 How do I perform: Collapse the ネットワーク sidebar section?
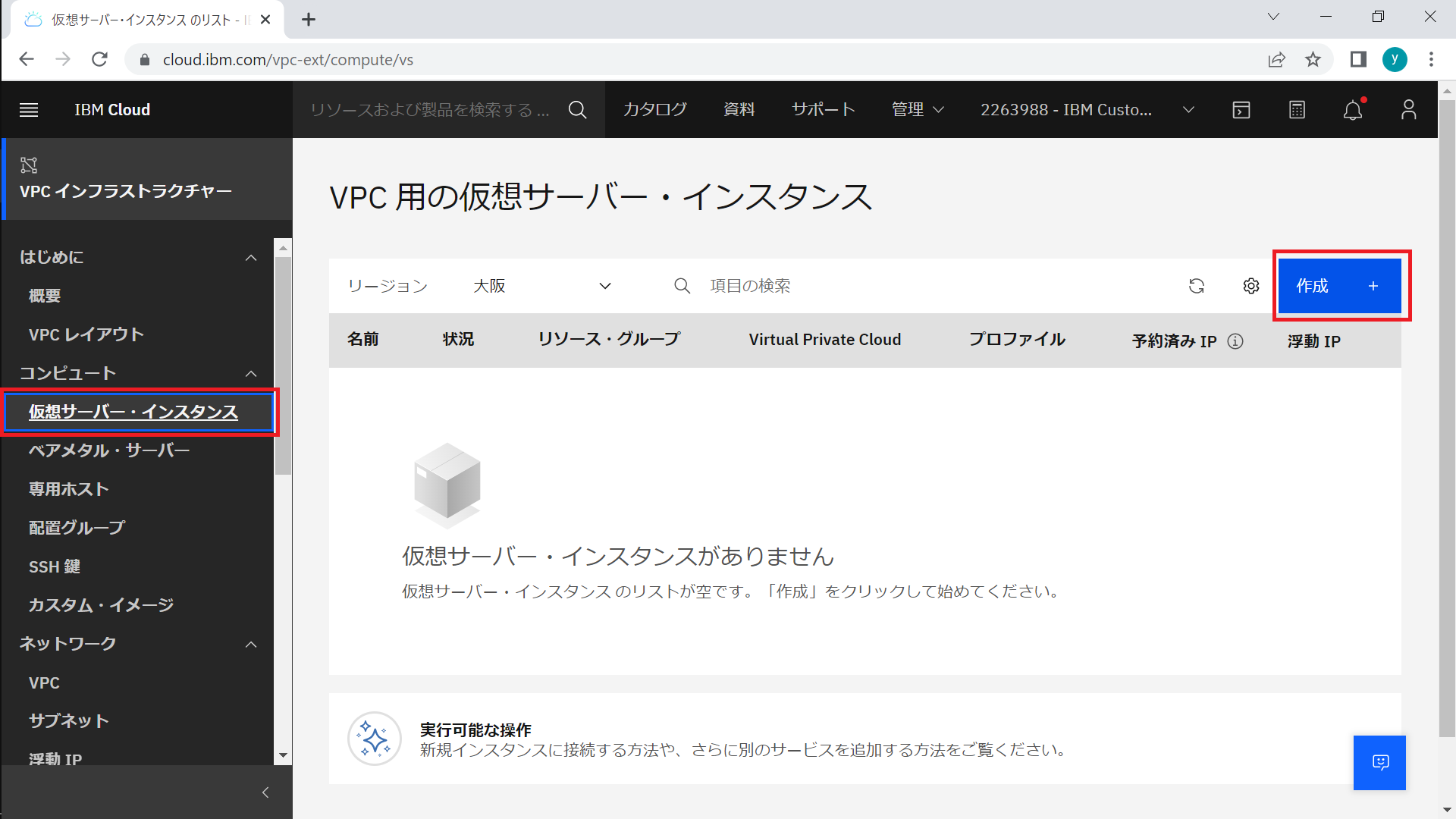(251, 644)
